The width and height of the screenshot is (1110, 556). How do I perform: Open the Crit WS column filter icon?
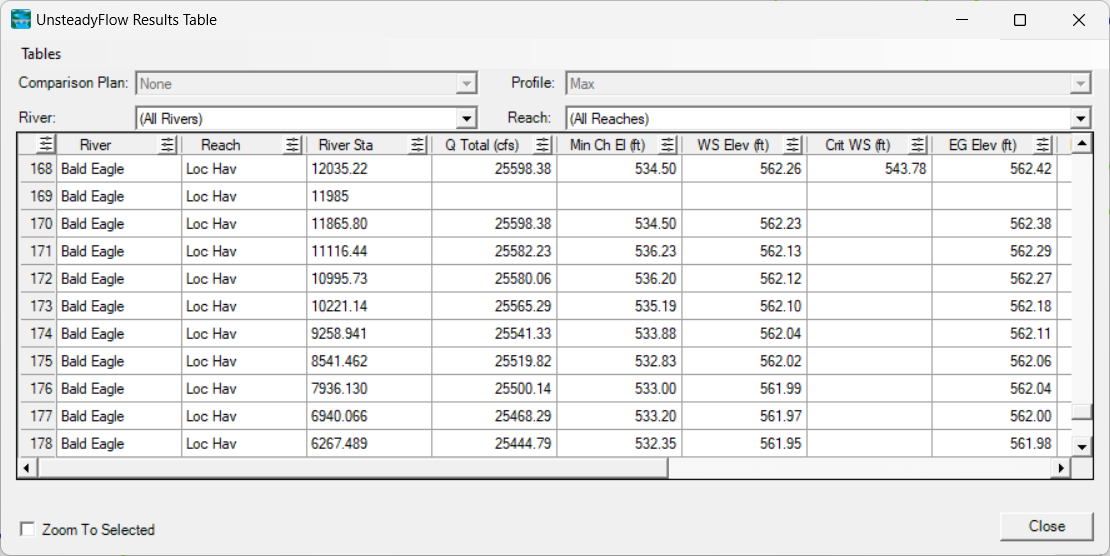click(x=918, y=145)
